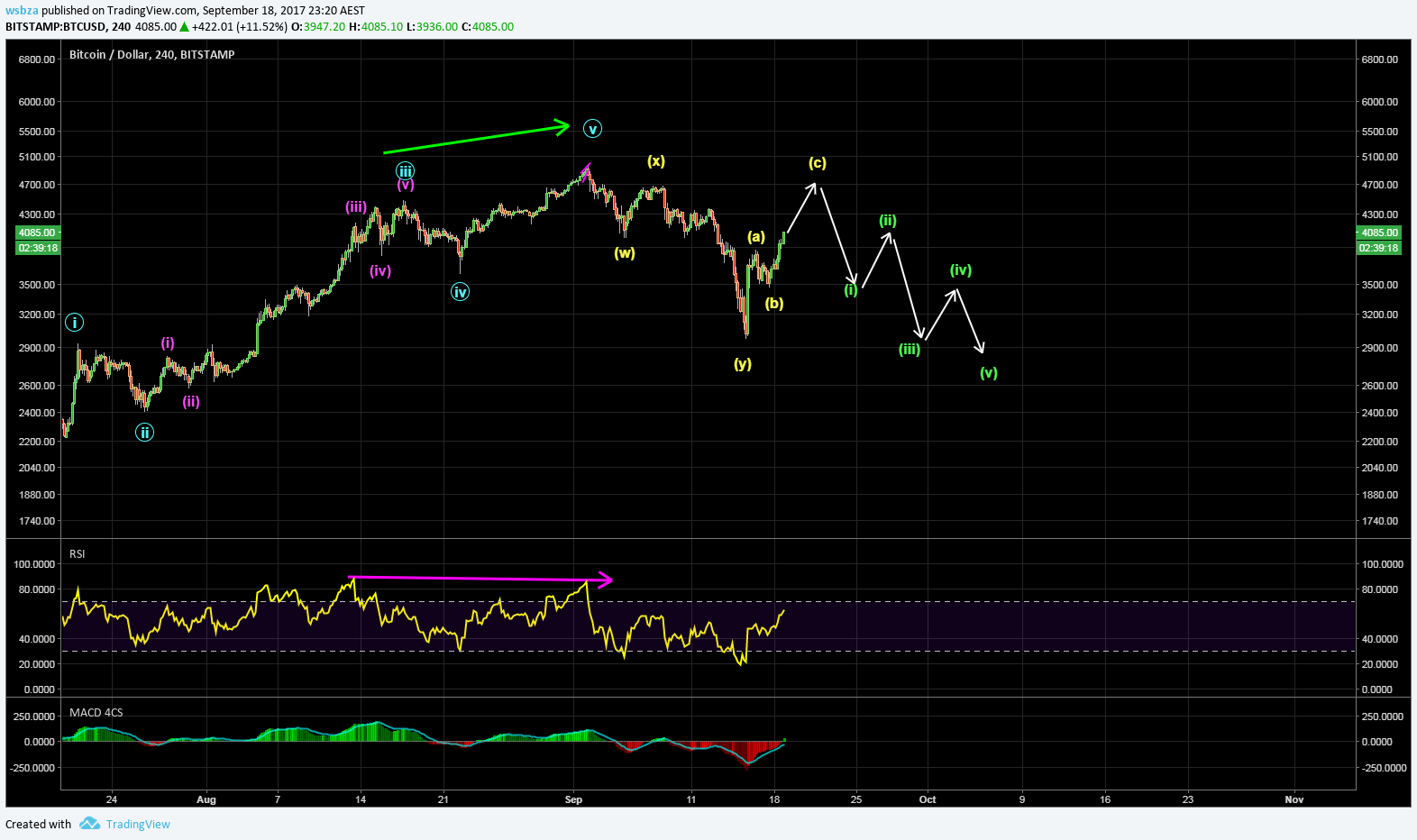This screenshot has height=840, width=1417.
Task: Select the green projected (iii) label
Action: (910, 349)
